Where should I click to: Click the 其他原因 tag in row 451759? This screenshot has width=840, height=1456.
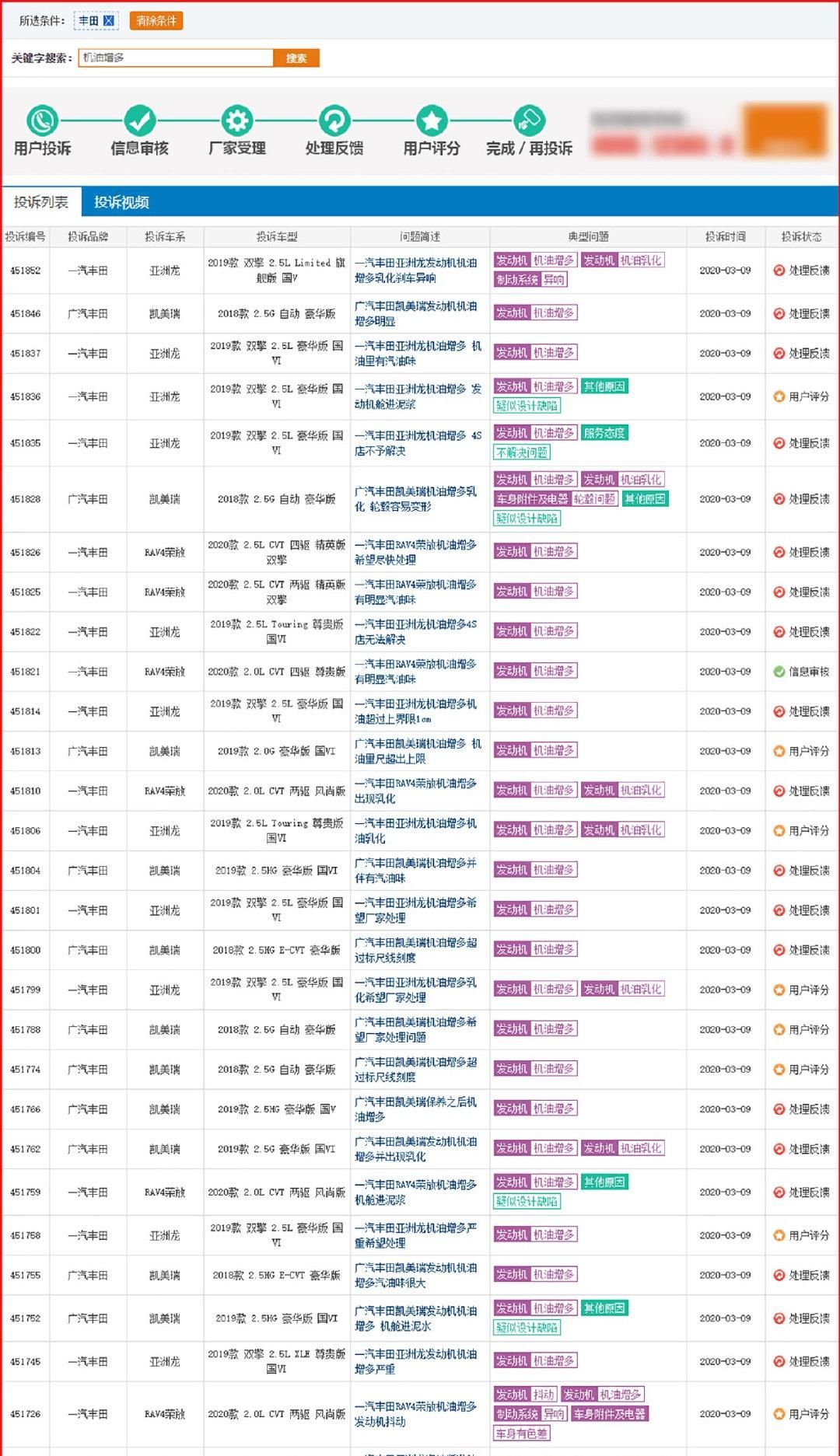click(x=604, y=1182)
